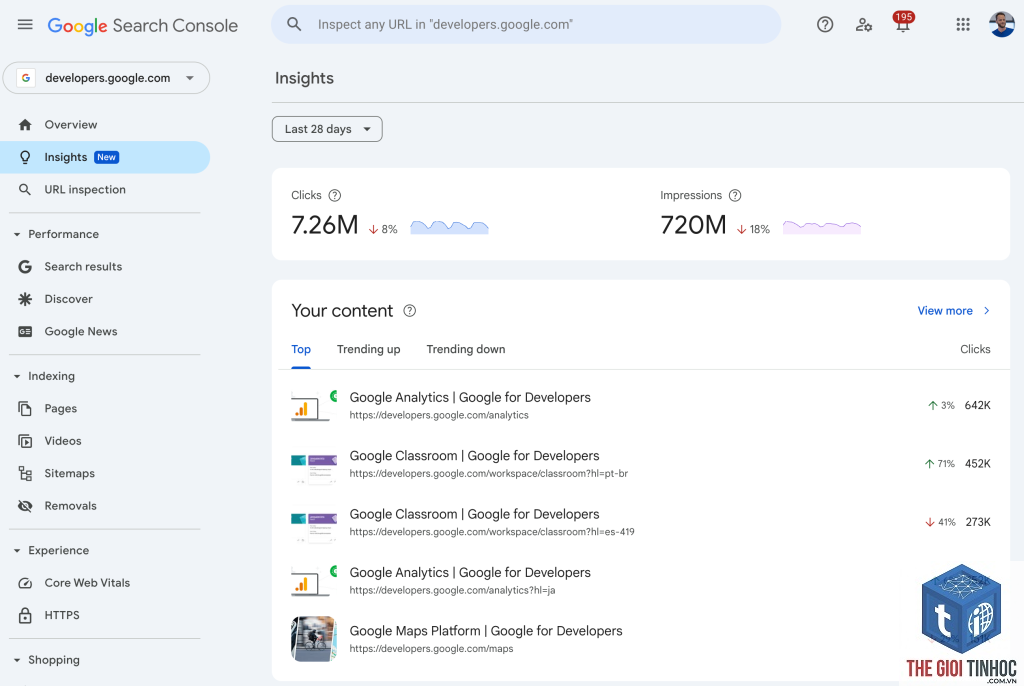
Task: Click the Google Maps Platform thumbnail
Action: [314, 639]
